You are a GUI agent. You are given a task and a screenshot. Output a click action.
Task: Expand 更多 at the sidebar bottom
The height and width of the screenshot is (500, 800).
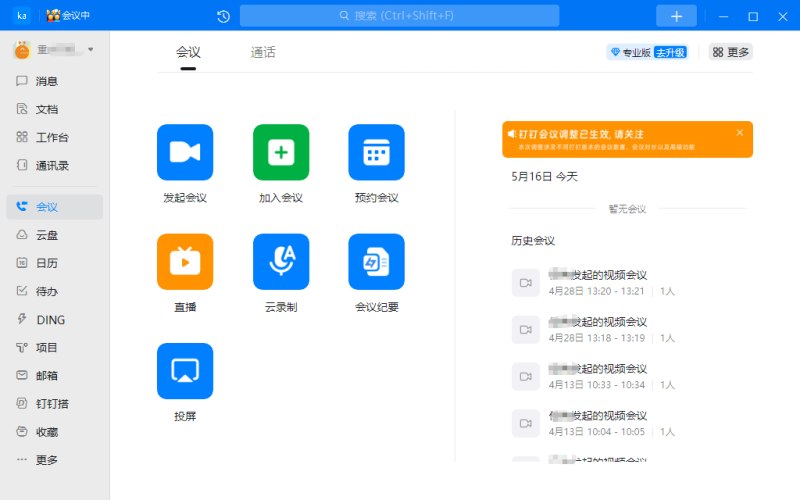click(55, 460)
